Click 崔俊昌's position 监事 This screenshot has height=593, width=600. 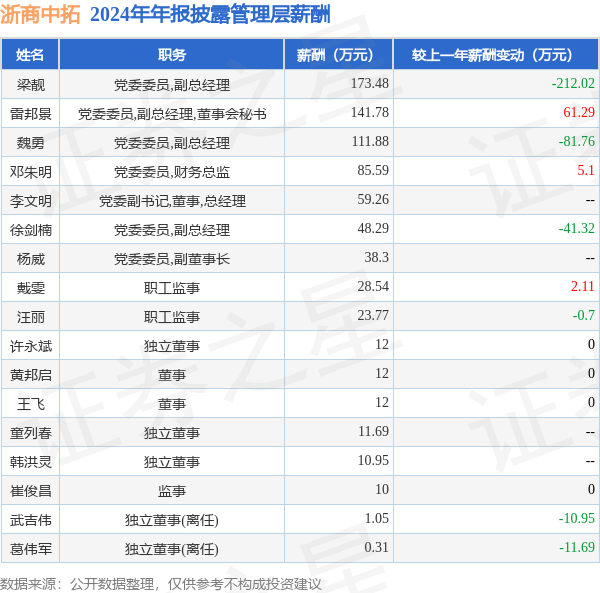click(172, 491)
